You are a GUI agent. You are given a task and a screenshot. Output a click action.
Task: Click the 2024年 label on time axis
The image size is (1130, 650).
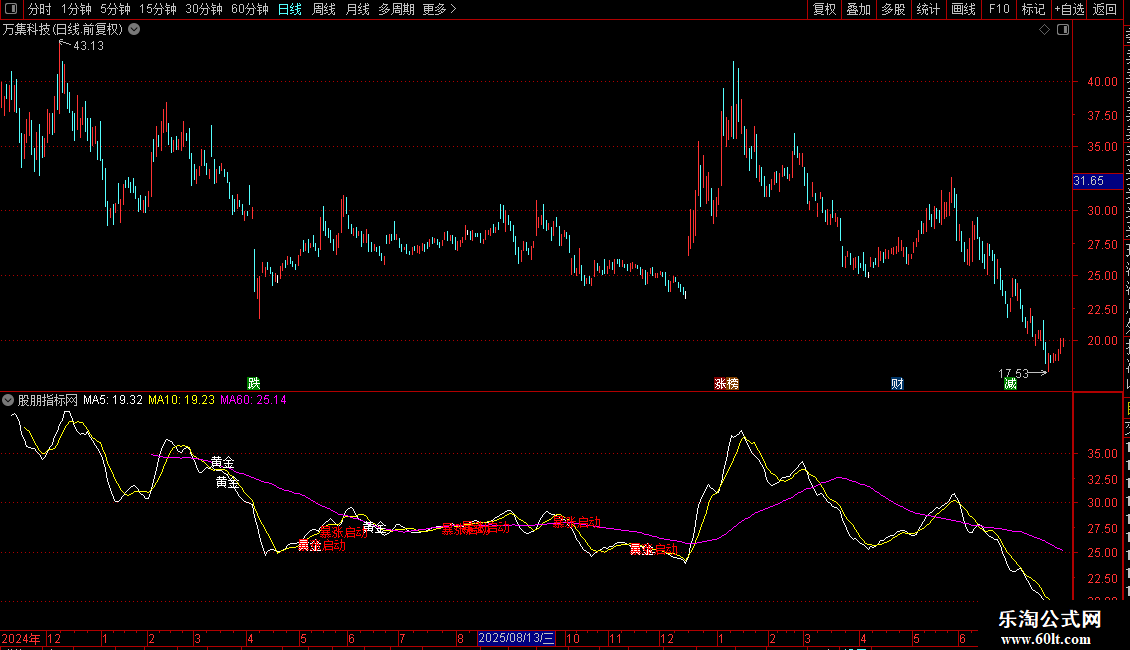tap(20, 638)
